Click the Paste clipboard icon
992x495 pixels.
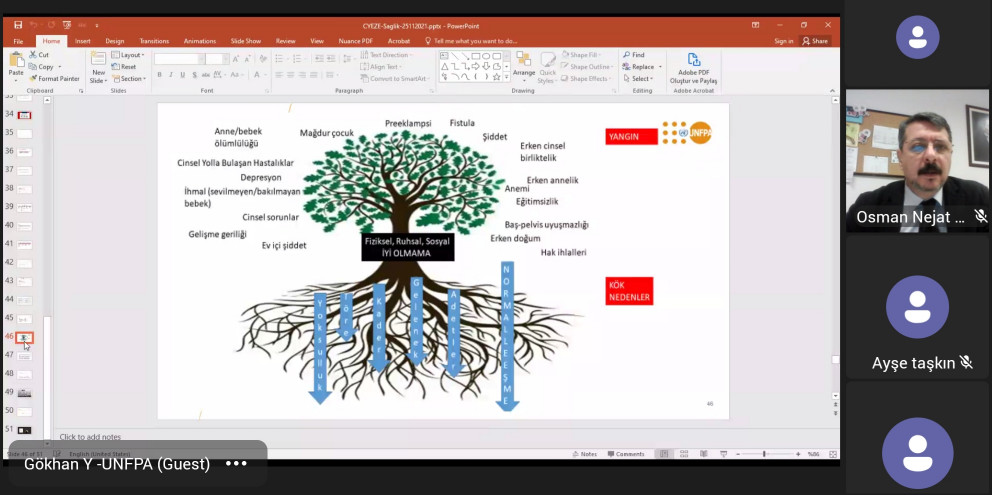[x=16, y=67]
